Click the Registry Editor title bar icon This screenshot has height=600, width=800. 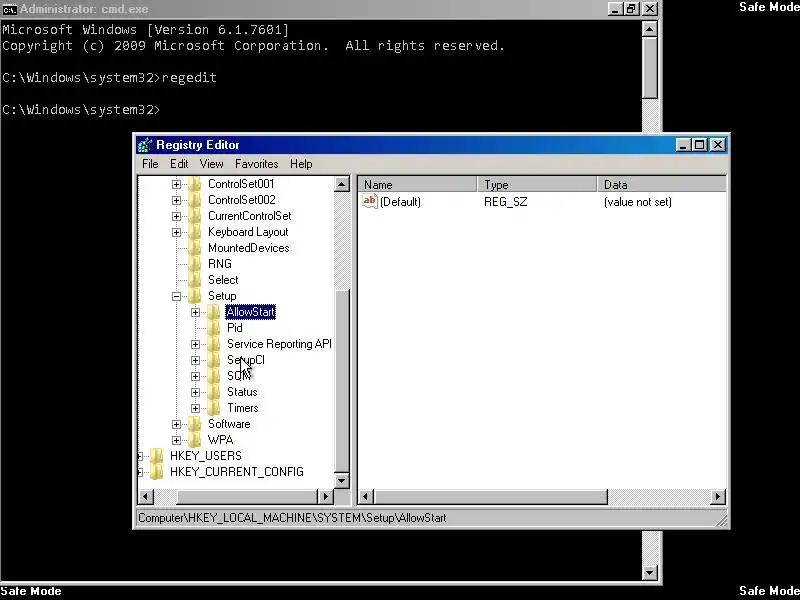pos(144,145)
